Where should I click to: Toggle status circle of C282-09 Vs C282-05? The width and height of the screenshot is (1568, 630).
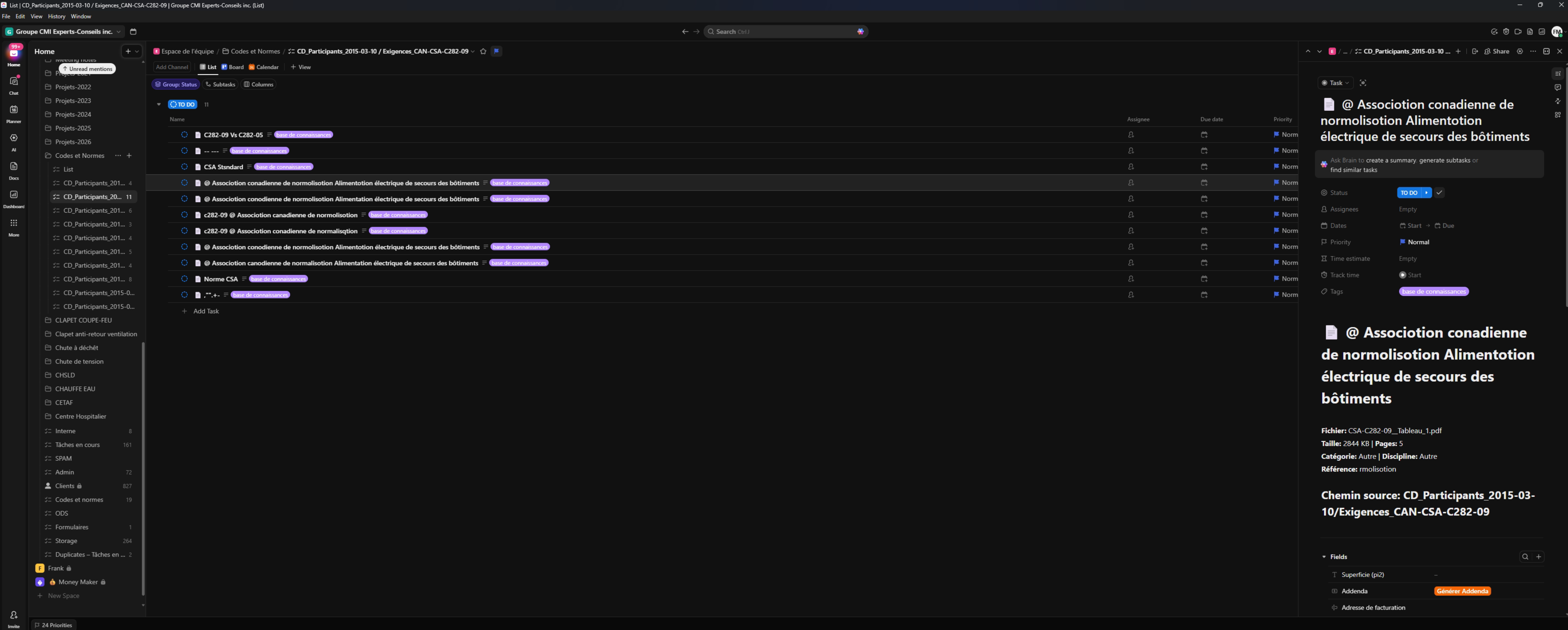click(184, 134)
